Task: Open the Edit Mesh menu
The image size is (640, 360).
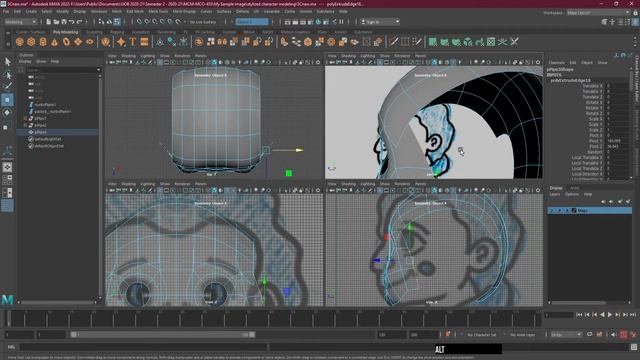Action: 135,12
